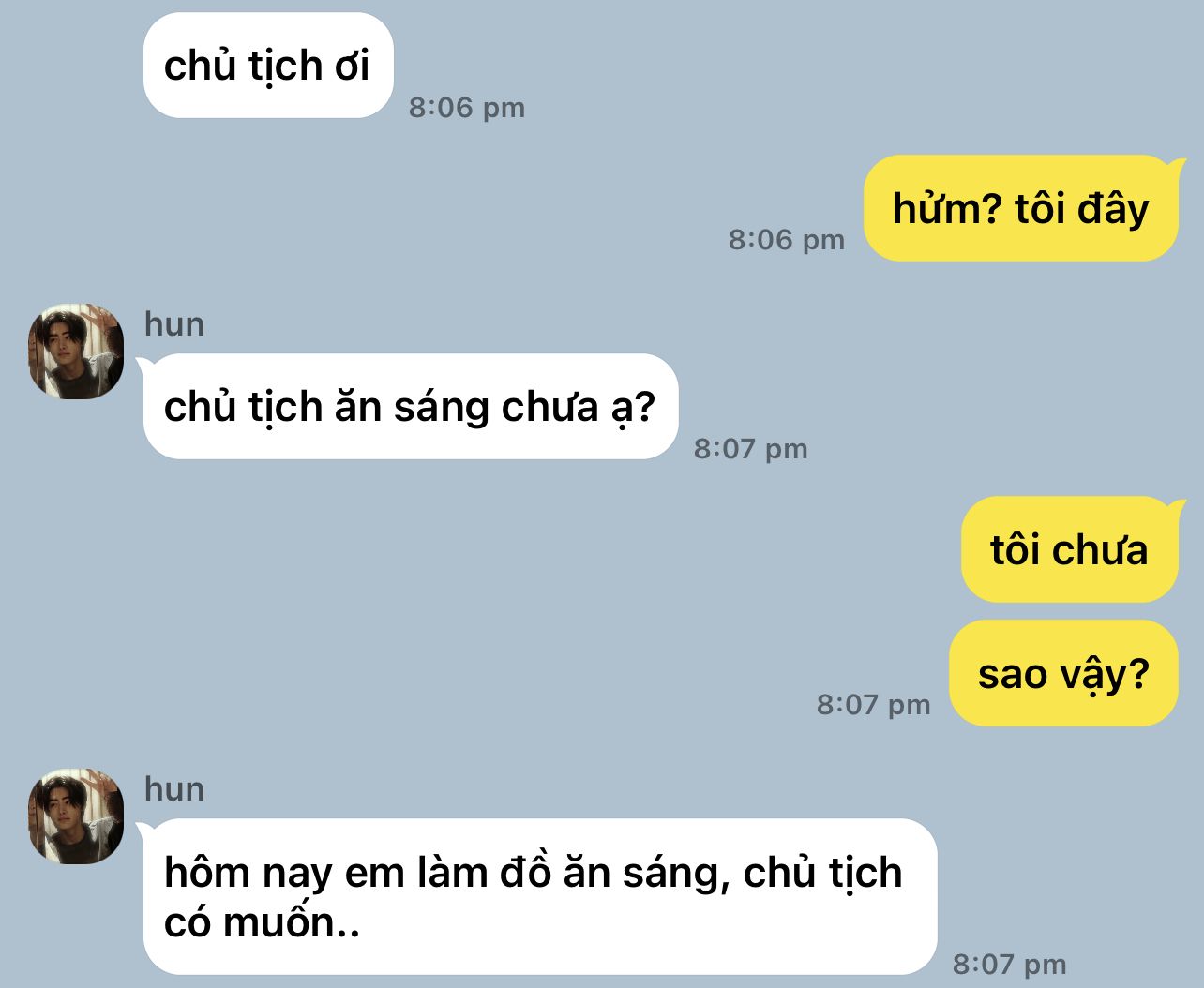
Task: Tap the yellow "hửm? tôi đây" bubble
Action: (1020, 208)
